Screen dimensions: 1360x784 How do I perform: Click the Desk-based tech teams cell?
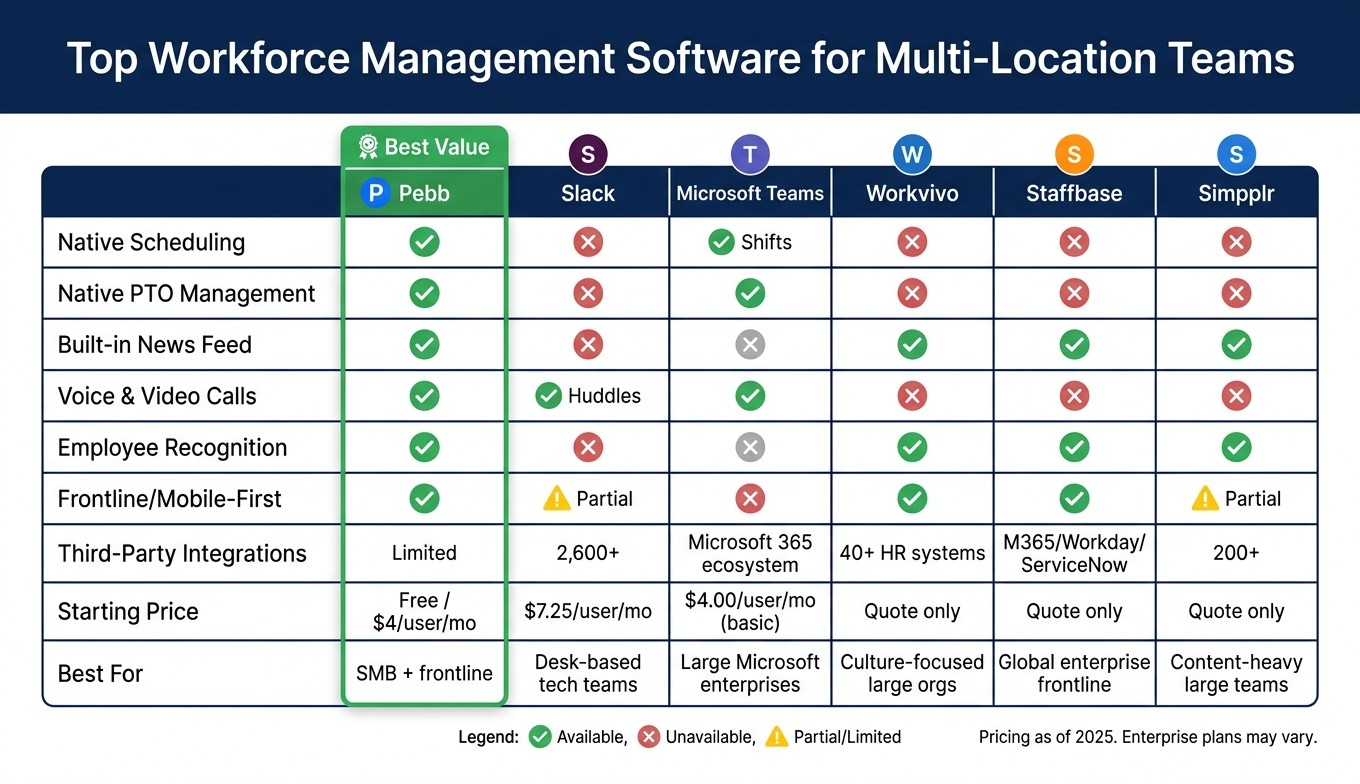click(588, 673)
